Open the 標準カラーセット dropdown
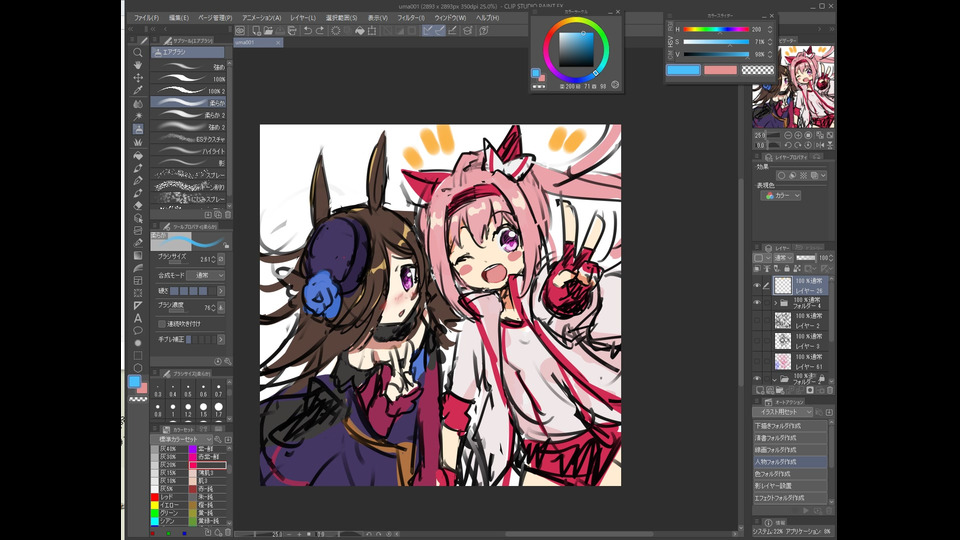The image size is (960, 540). click(x=182, y=439)
